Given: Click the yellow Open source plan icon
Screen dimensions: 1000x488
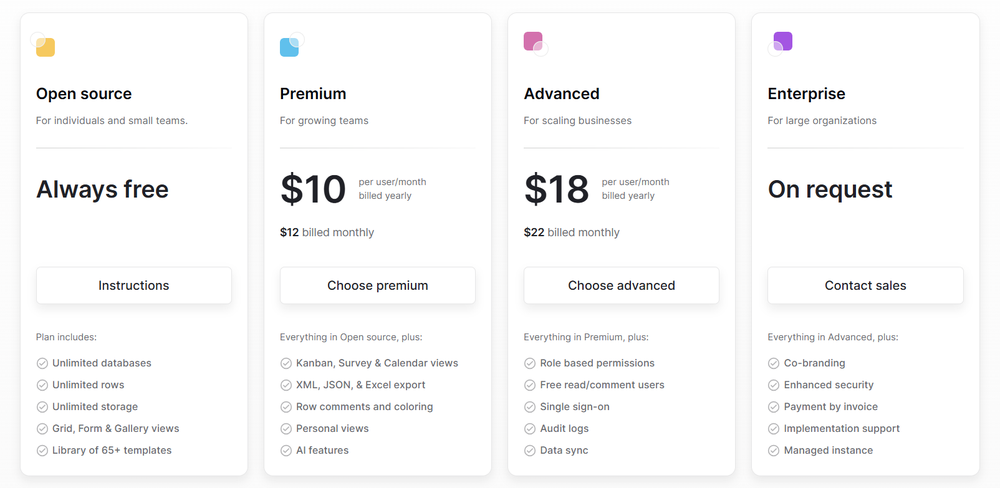Looking at the screenshot, I should 43,45.
